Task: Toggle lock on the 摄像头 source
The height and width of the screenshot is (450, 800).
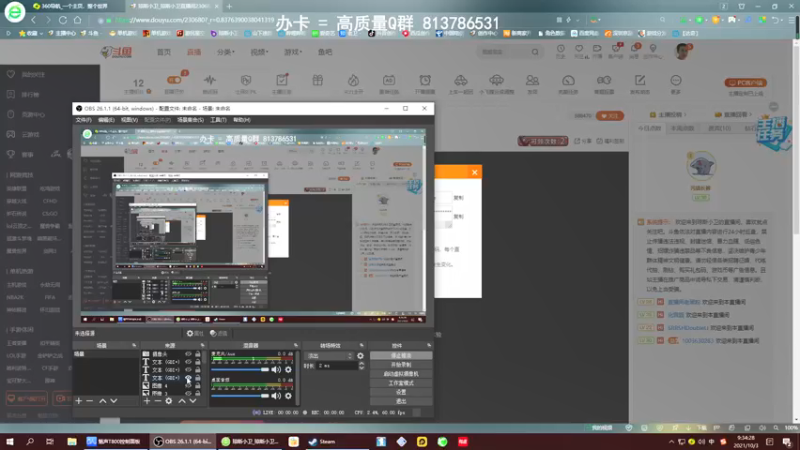Action: [198, 354]
